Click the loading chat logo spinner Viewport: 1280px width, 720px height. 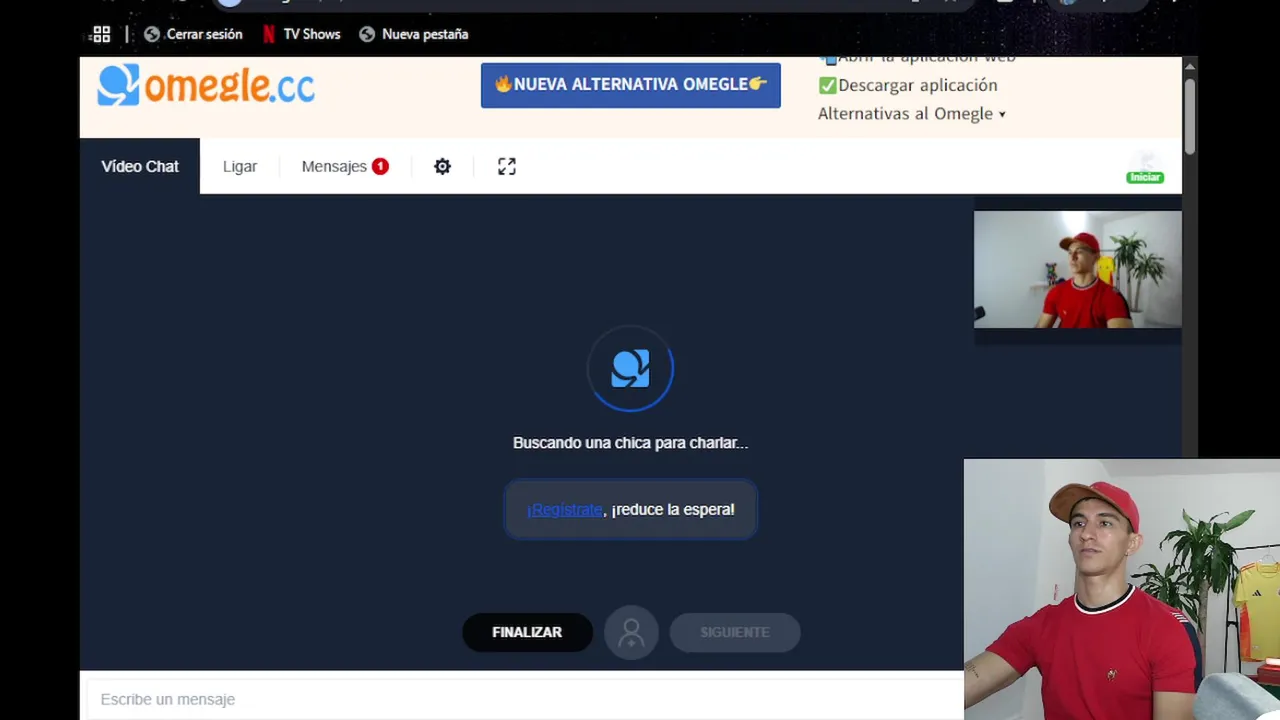[630, 369]
